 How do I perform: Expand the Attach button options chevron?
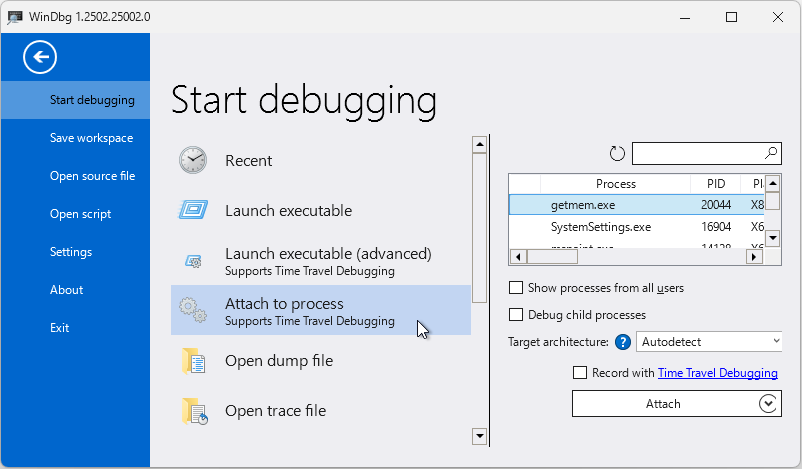coord(768,404)
